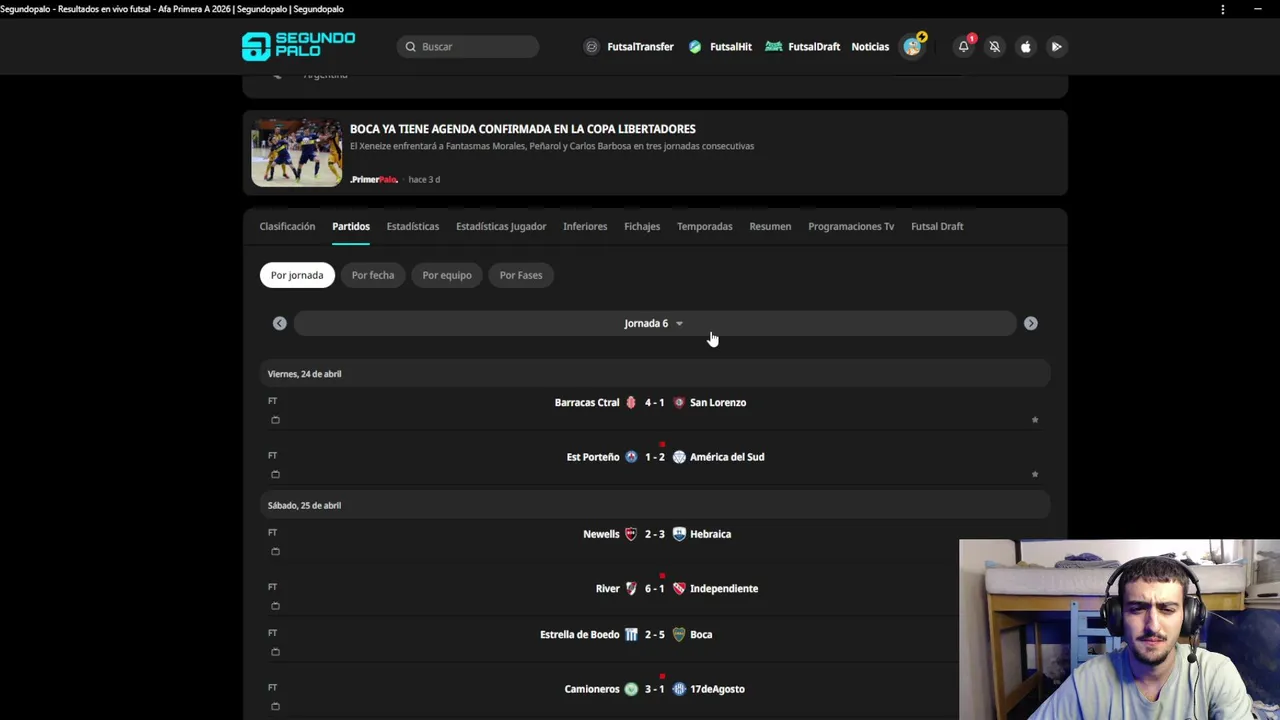Open 17deAgosto team crest

(x=679, y=689)
